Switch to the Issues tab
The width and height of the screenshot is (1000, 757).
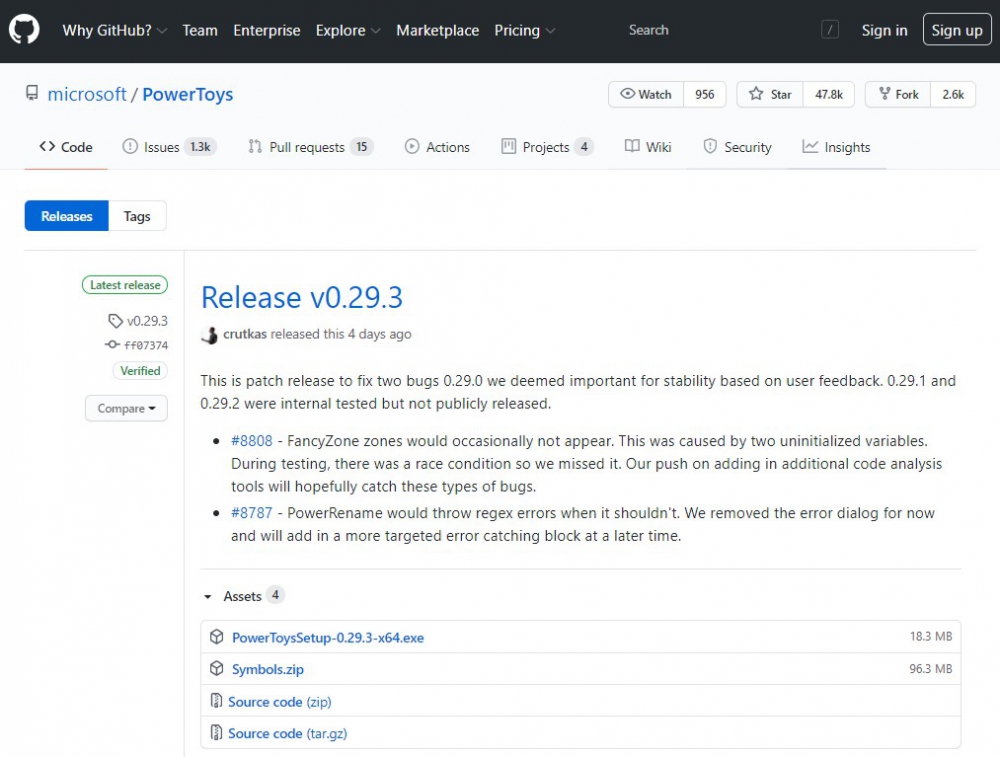coord(170,147)
